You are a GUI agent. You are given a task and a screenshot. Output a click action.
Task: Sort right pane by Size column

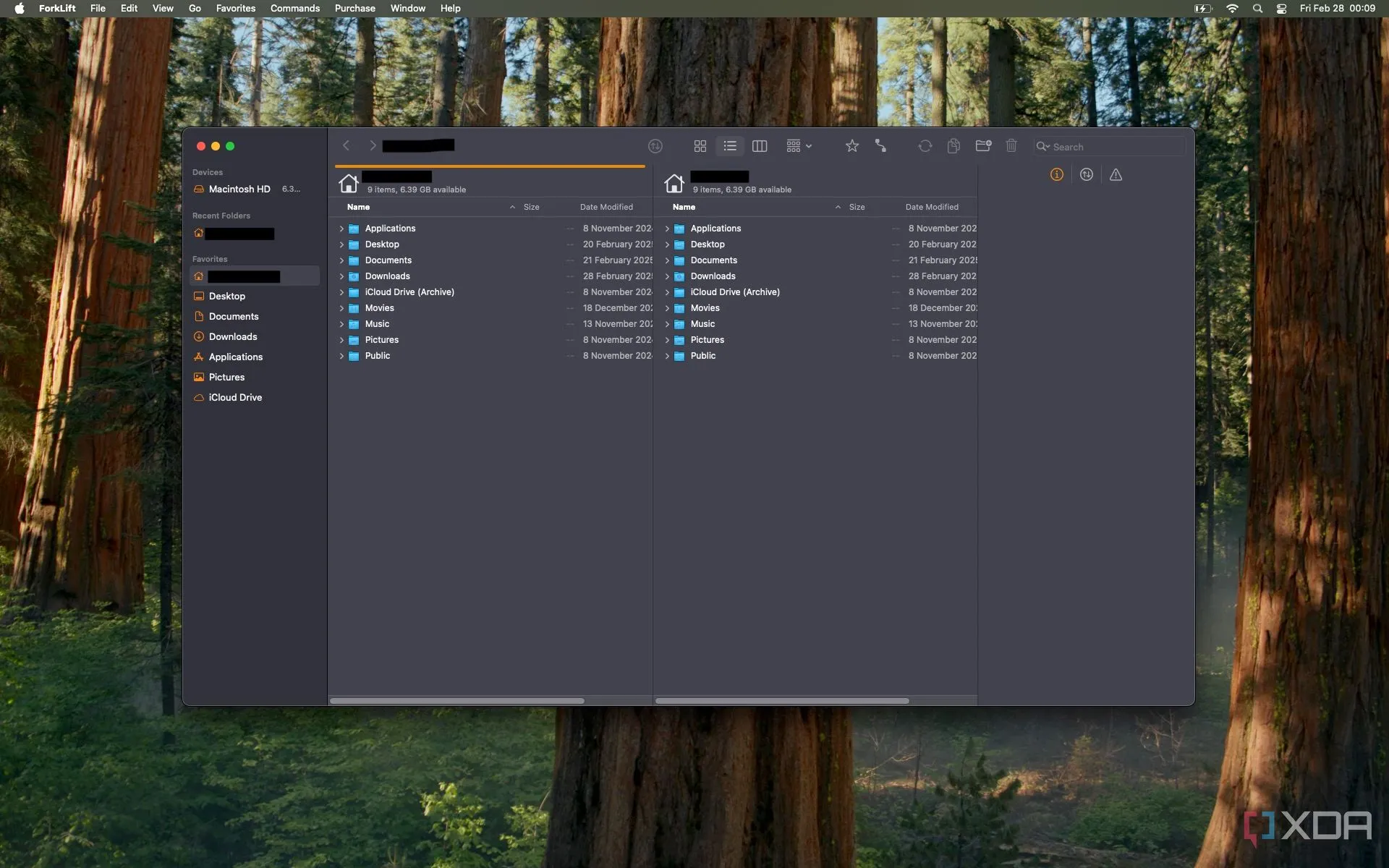pos(857,207)
